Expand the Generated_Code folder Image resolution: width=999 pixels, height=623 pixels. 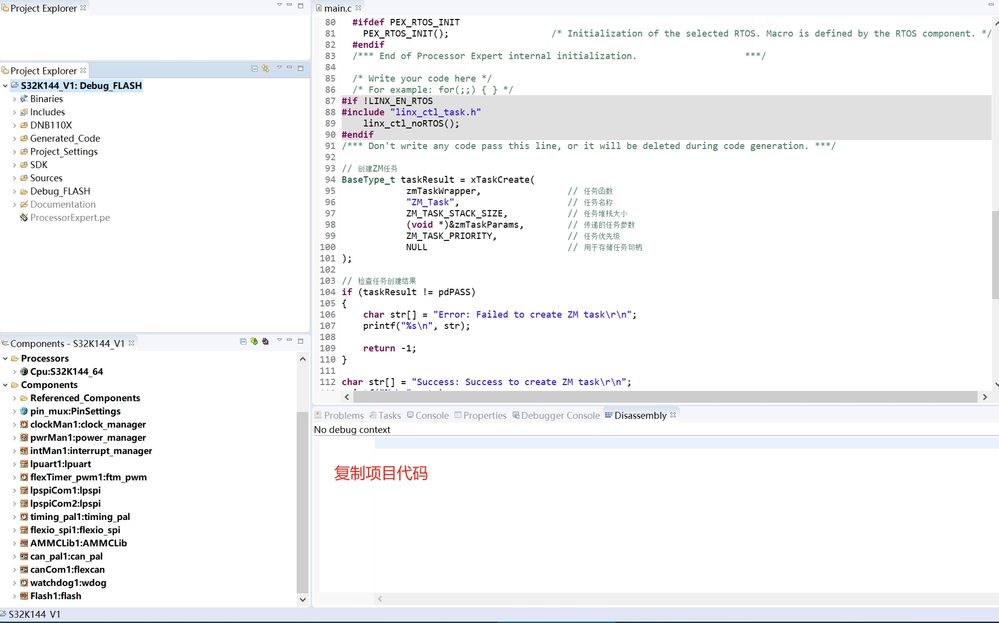pos(14,138)
